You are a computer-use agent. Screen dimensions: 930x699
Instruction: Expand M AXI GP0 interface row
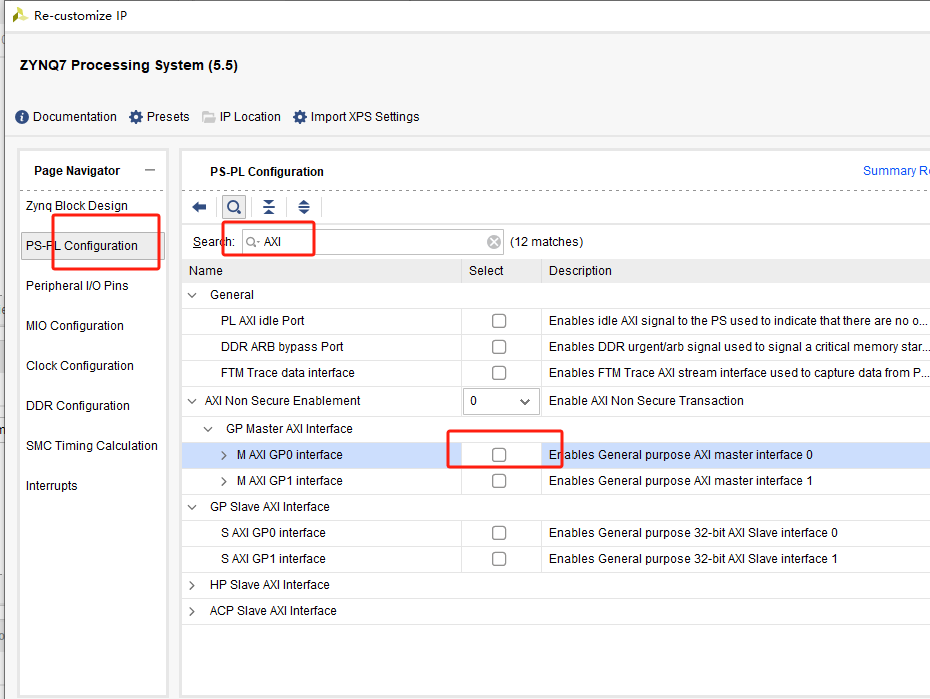224,455
